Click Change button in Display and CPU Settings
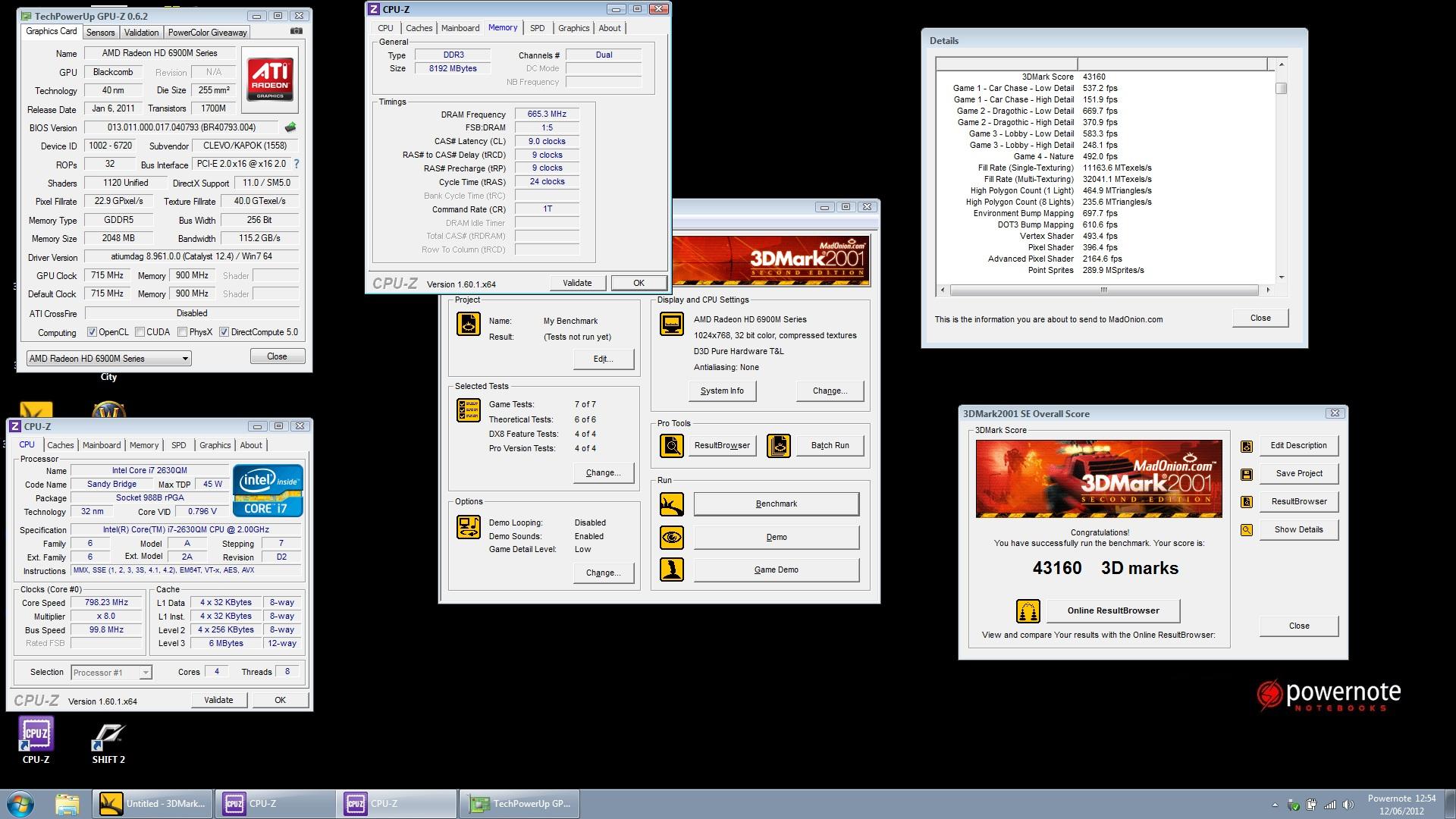Screen dimensions: 1456x819 830,391
